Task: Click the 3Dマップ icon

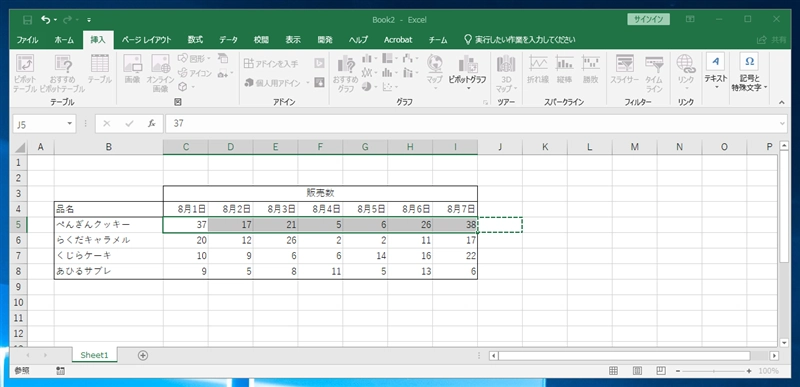Action: tap(506, 73)
